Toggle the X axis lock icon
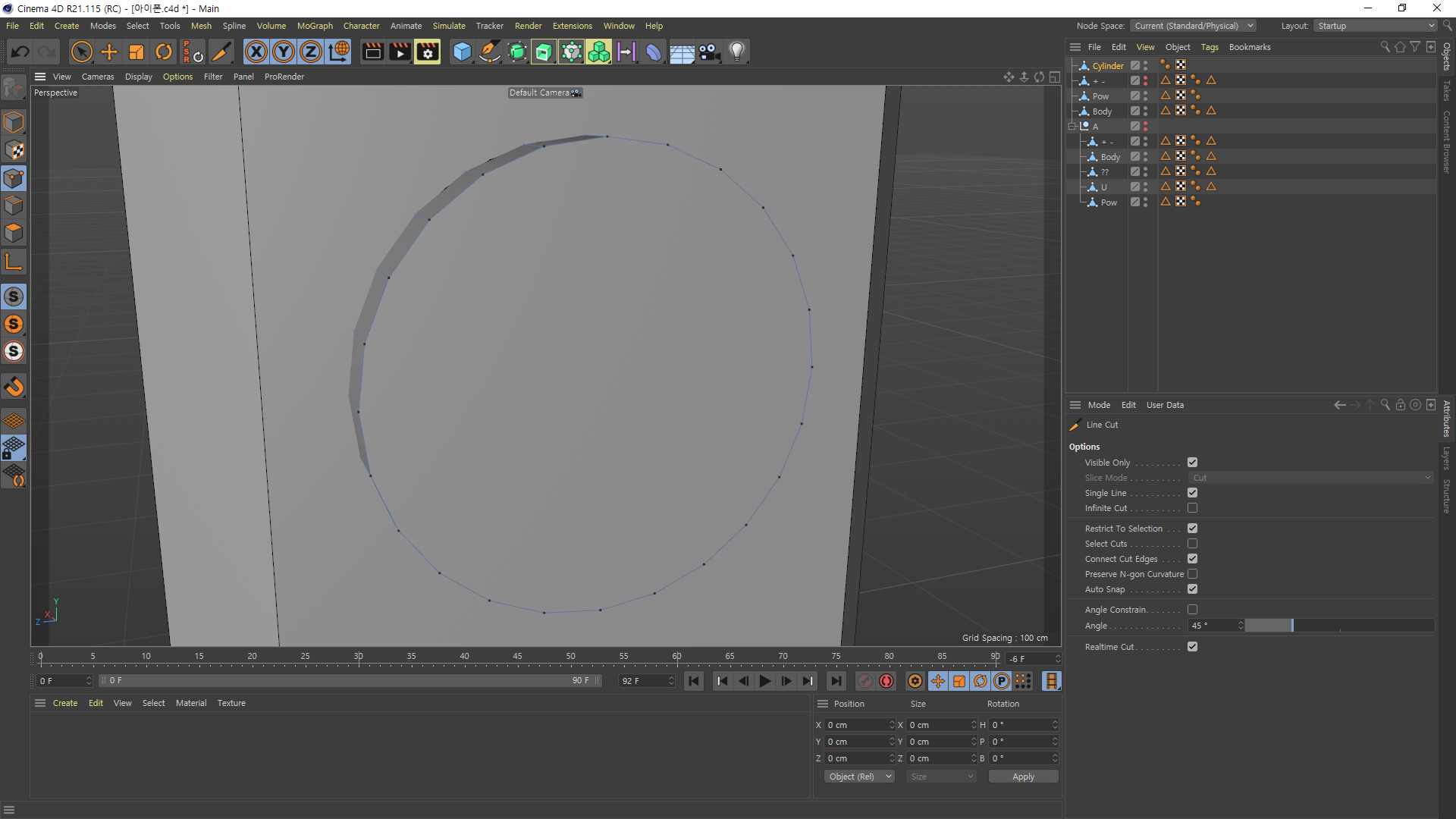The width and height of the screenshot is (1456, 819). [256, 52]
